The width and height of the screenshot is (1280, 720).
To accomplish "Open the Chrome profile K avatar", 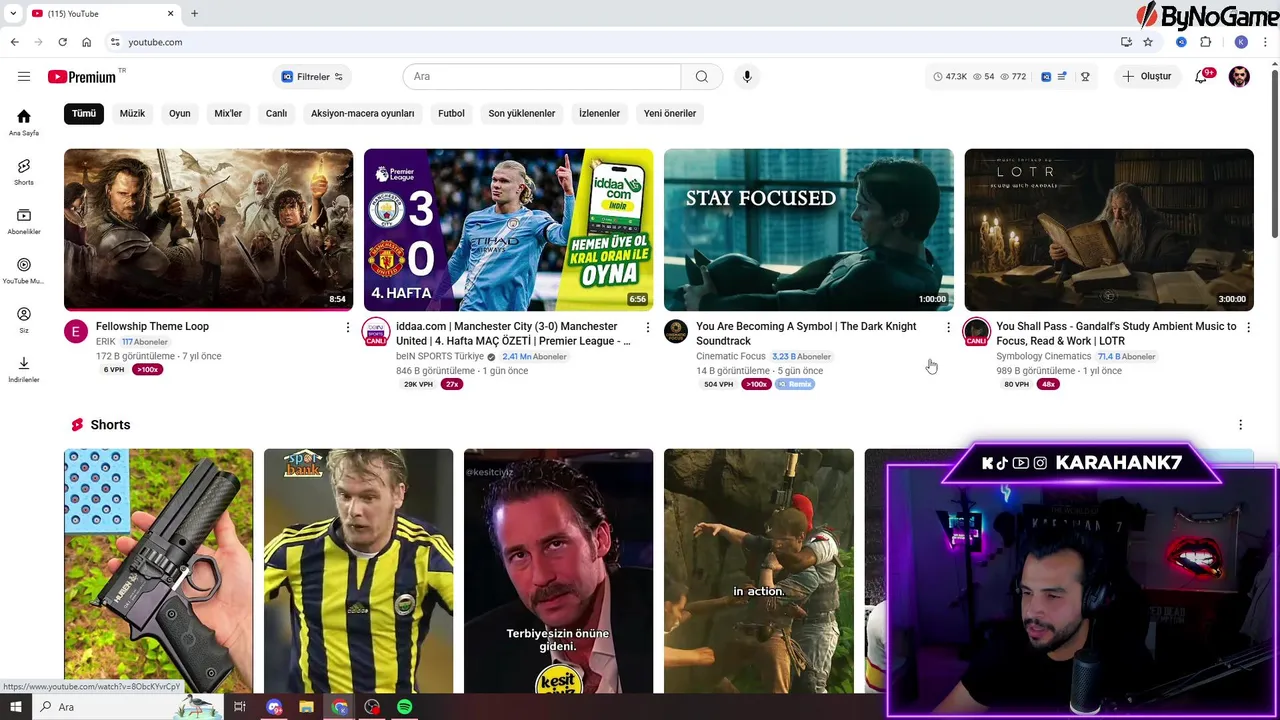I will (x=1241, y=42).
